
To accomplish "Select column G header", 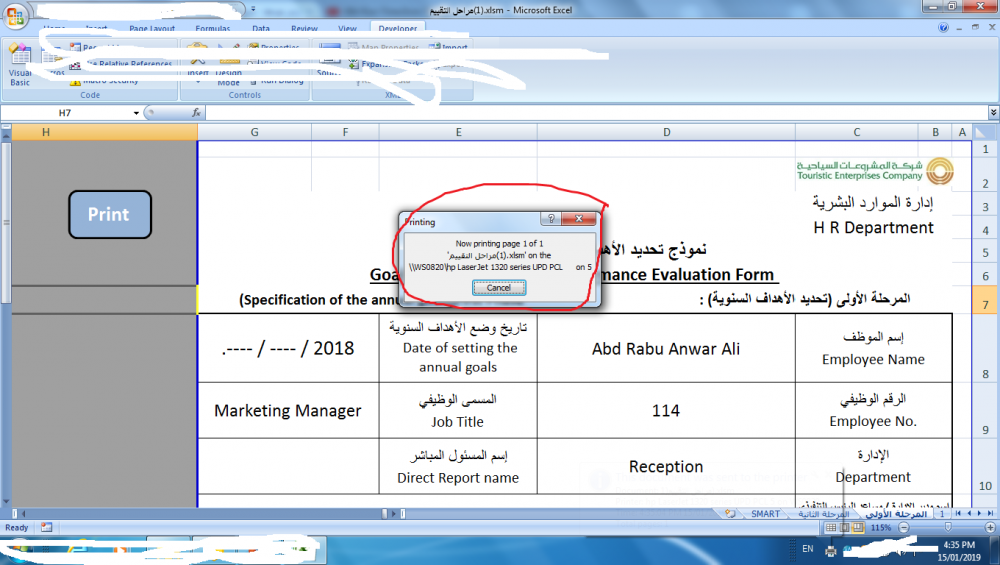I will 254,132.
